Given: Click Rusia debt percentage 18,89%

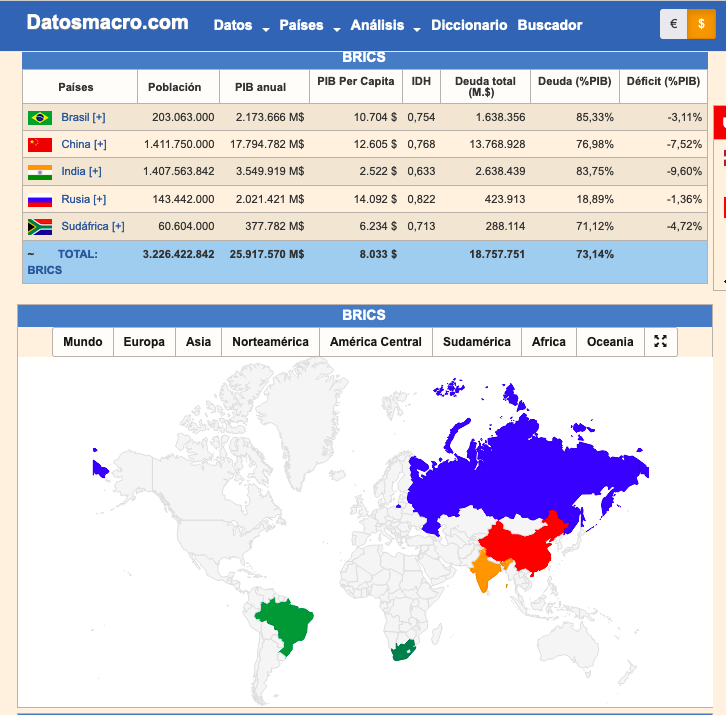Looking at the screenshot, I should click(x=595, y=199).
